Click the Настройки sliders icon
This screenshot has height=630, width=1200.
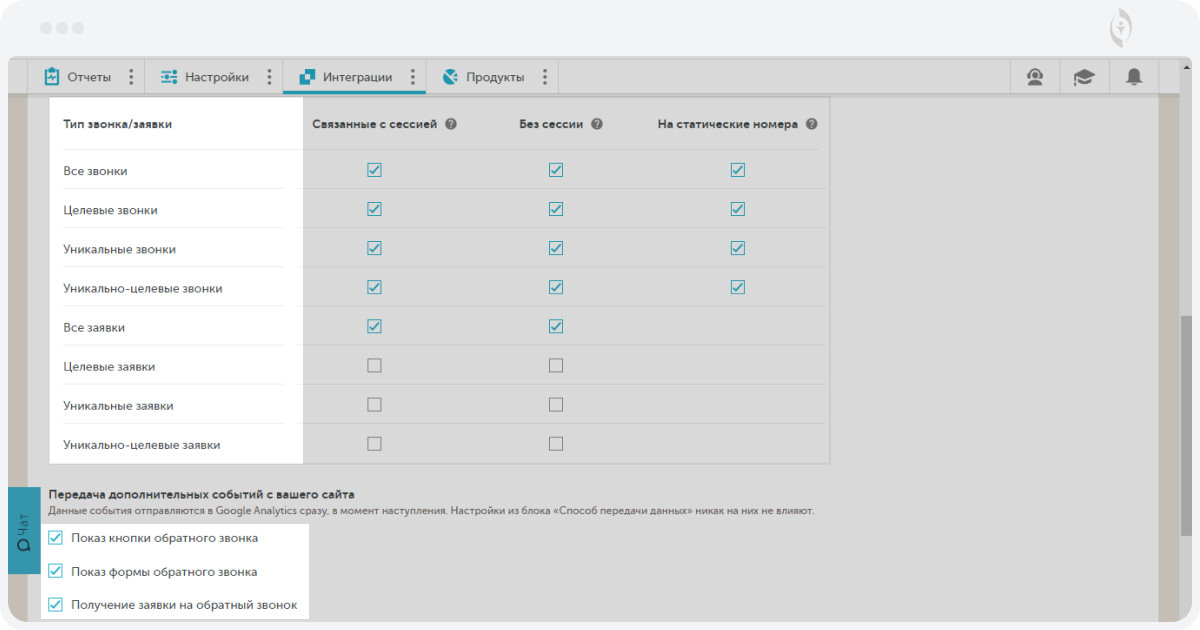(x=169, y=77)
